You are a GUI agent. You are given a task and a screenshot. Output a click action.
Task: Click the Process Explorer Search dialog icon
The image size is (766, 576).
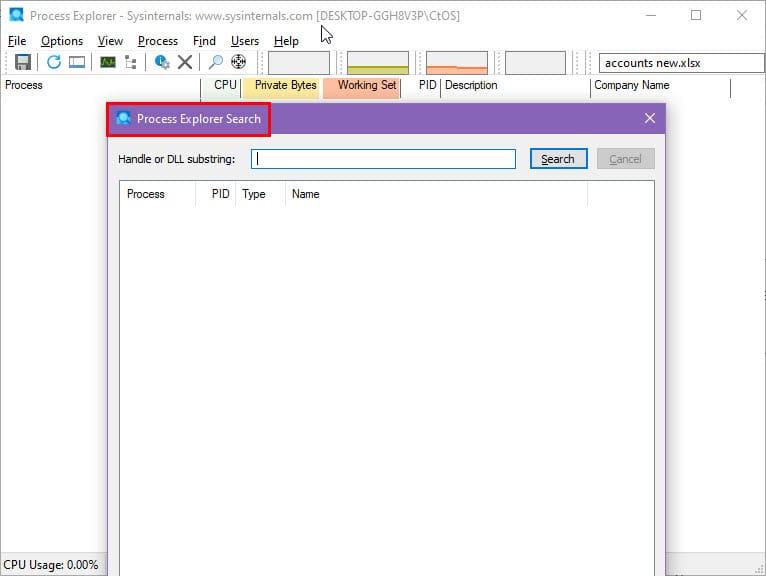click(x=124, y=118)
